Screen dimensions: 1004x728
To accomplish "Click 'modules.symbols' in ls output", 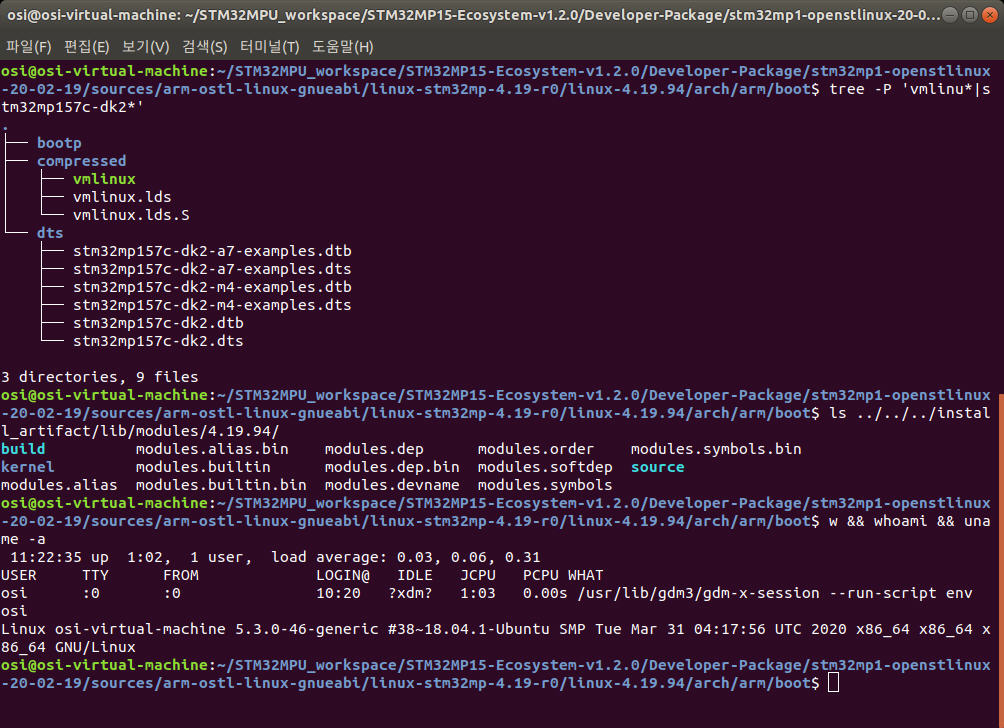I will tap(545, 485).
